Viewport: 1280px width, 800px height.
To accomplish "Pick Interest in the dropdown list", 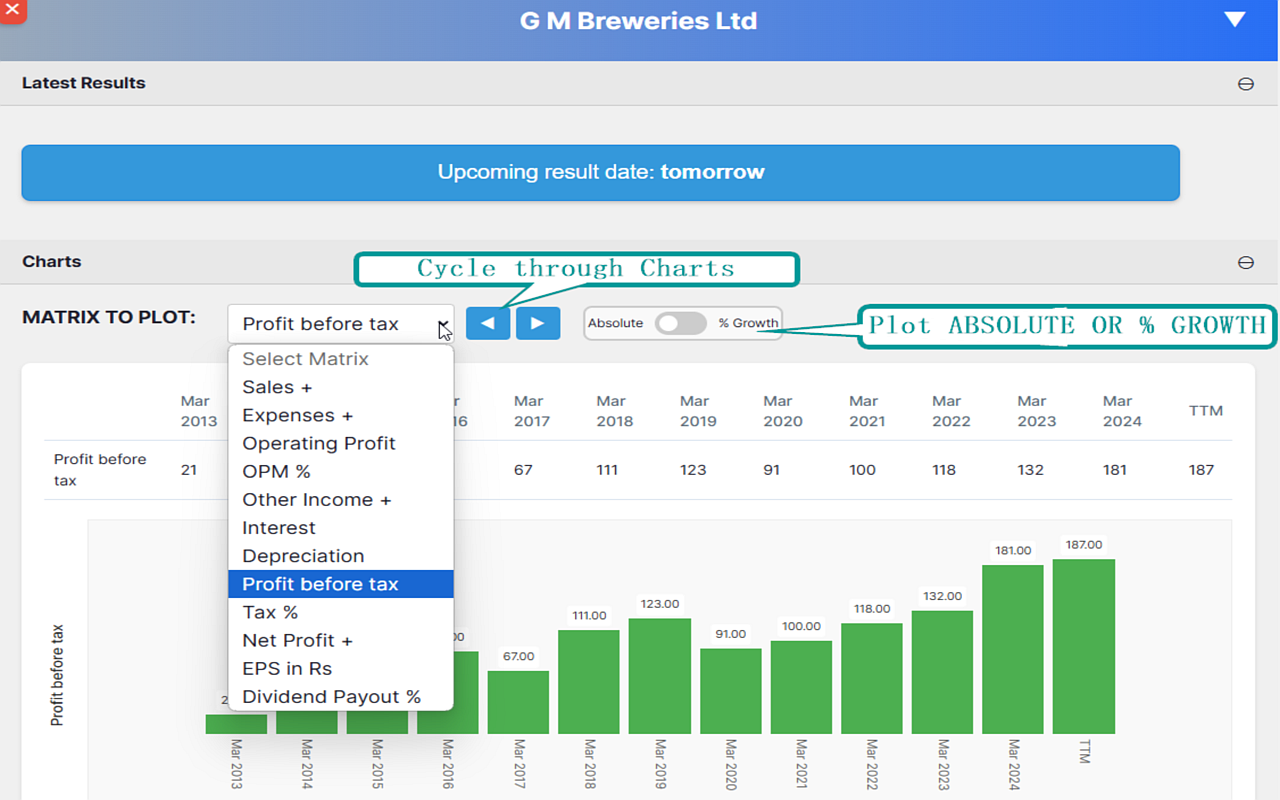I will 279,527.
